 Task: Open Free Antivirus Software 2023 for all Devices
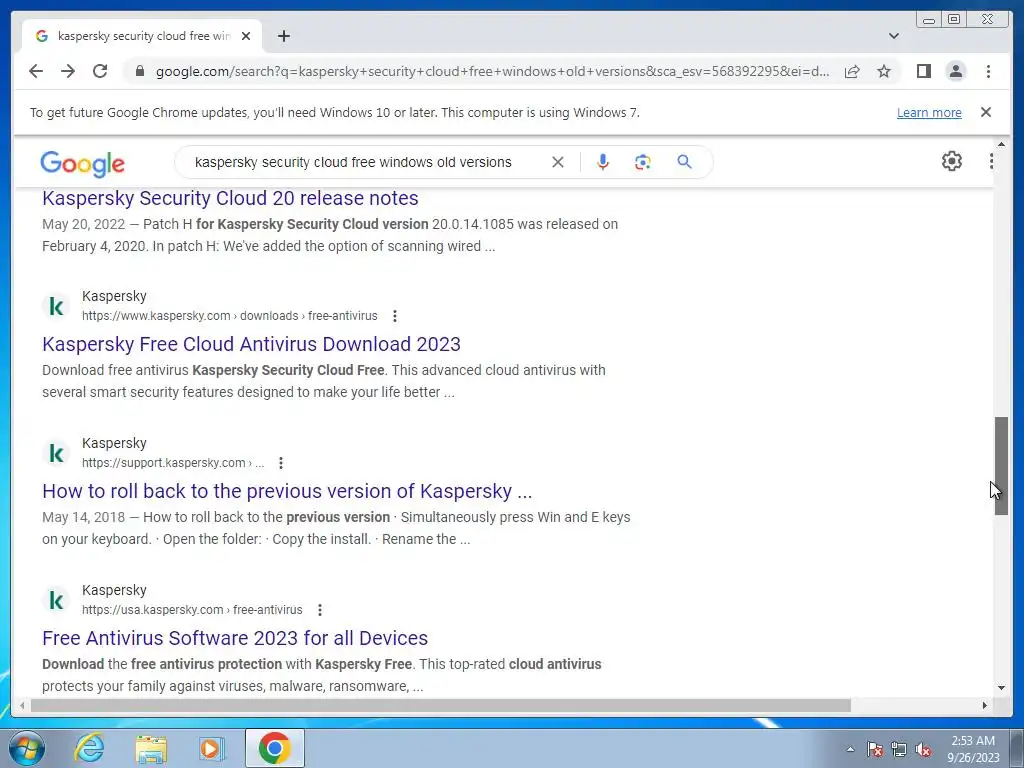coord(235,638)
